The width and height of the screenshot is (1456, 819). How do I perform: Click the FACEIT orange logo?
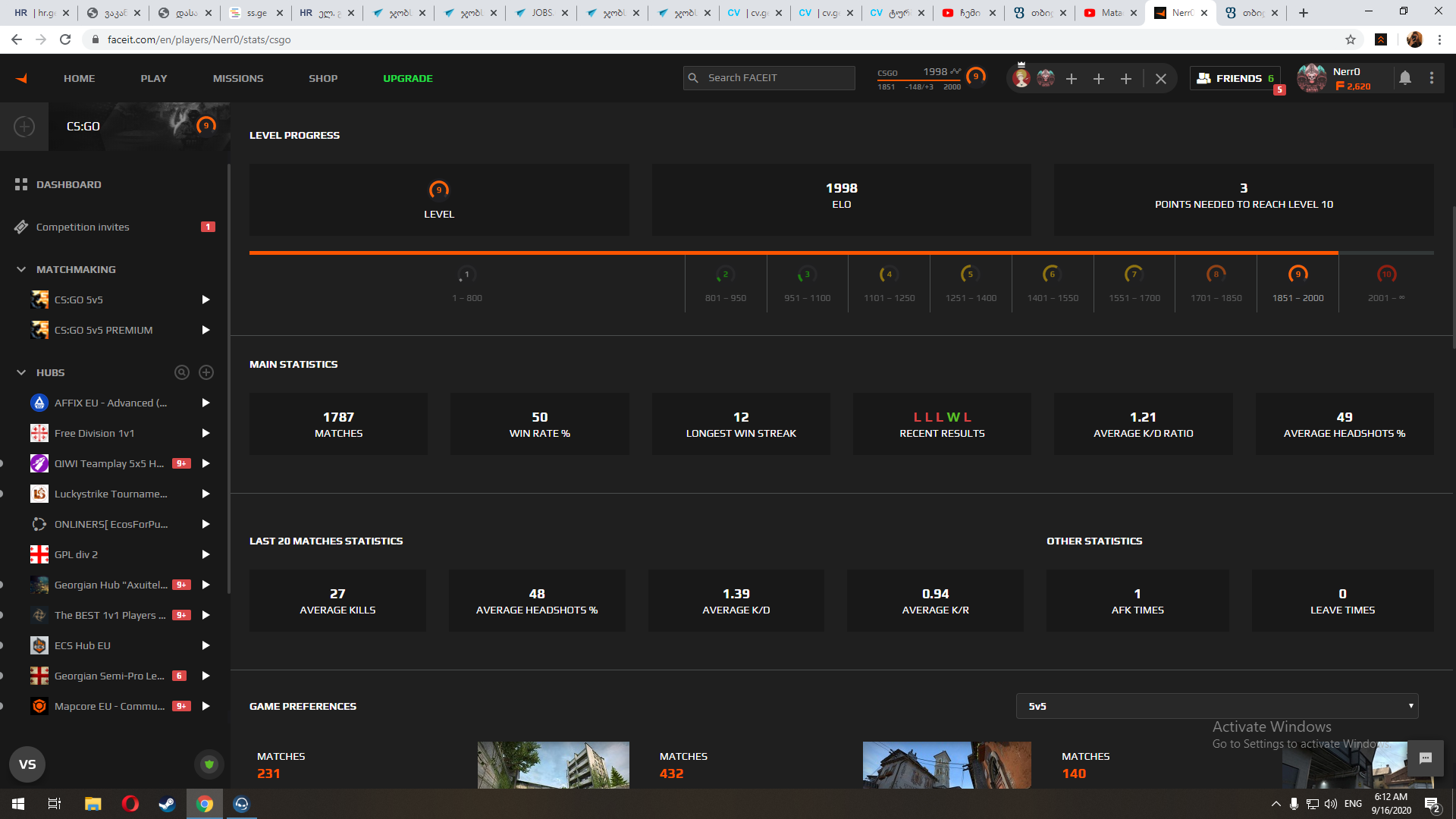tap(21, 78)
